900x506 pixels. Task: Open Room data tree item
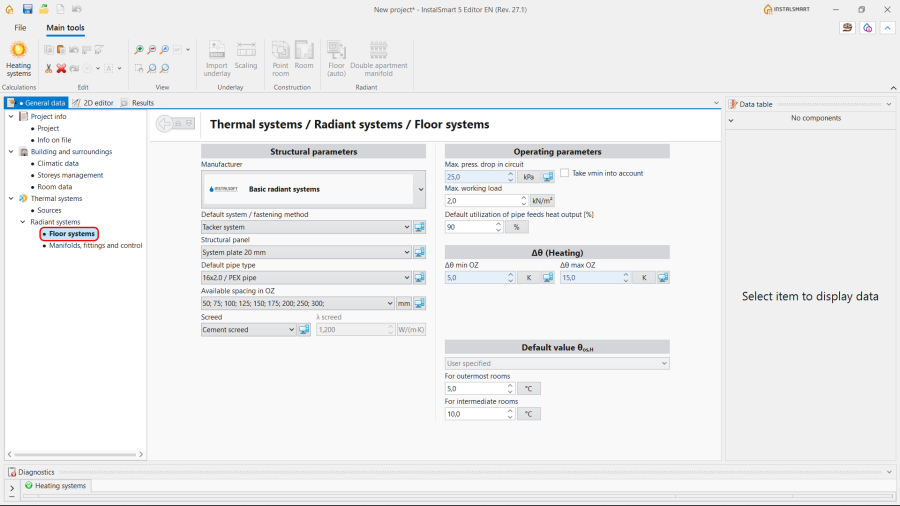click(55, 187)
